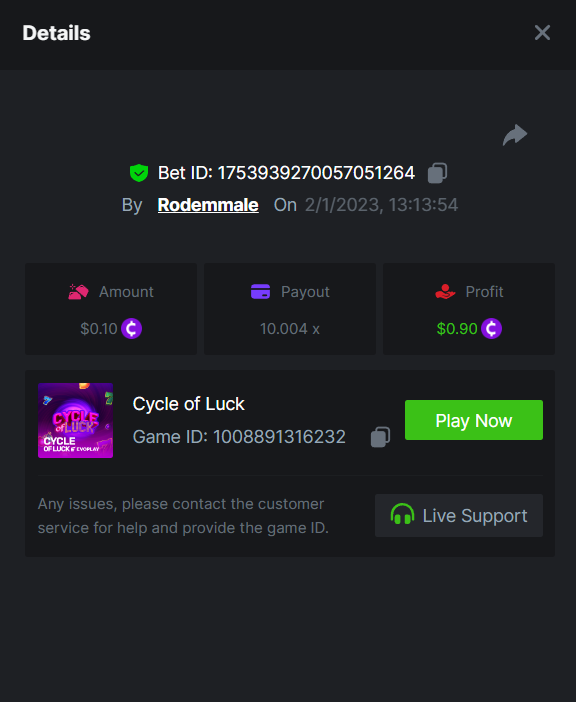The height and width of the screenshot is (702, 576).
Task: Click the purple coin beside $0.90
Action: pyautogui.click(x=491, y=329)
